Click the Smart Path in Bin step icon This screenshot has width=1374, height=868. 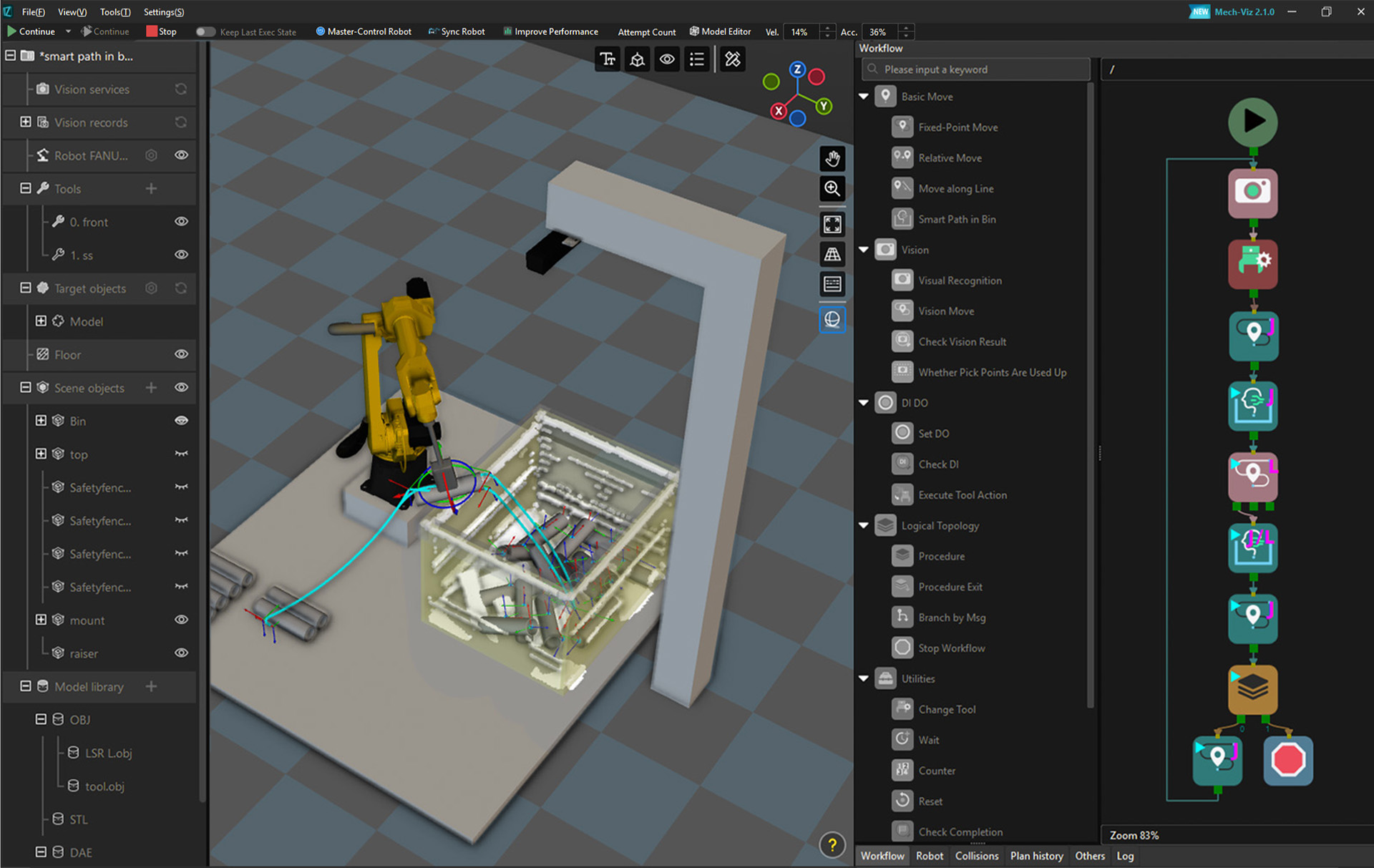coord(902,219)
